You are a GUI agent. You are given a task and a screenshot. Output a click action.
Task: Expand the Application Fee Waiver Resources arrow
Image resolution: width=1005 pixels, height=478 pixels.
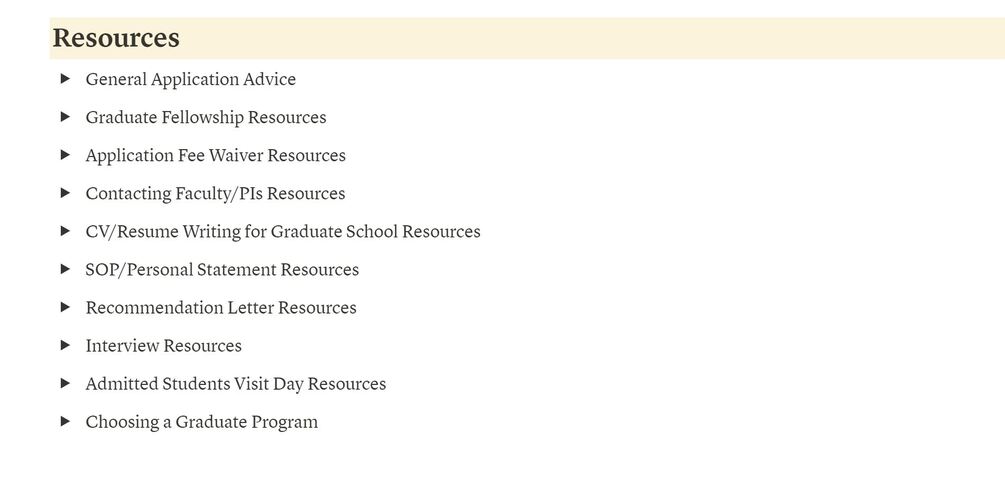pyautogui.click(x=66, y=155)
